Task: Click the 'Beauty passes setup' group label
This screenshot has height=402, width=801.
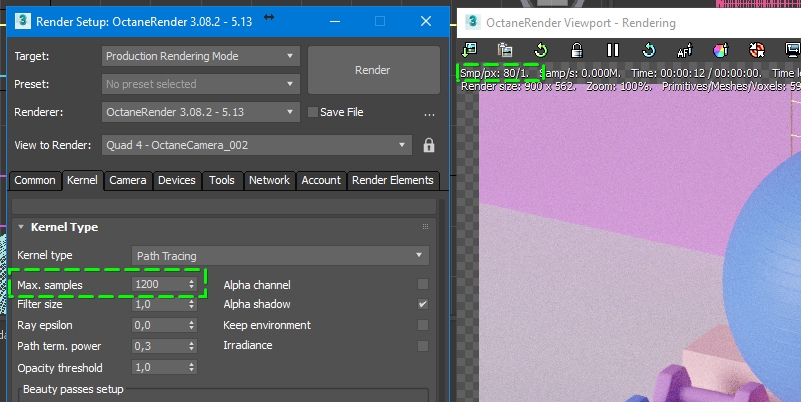Action: (x=73, y=389)
